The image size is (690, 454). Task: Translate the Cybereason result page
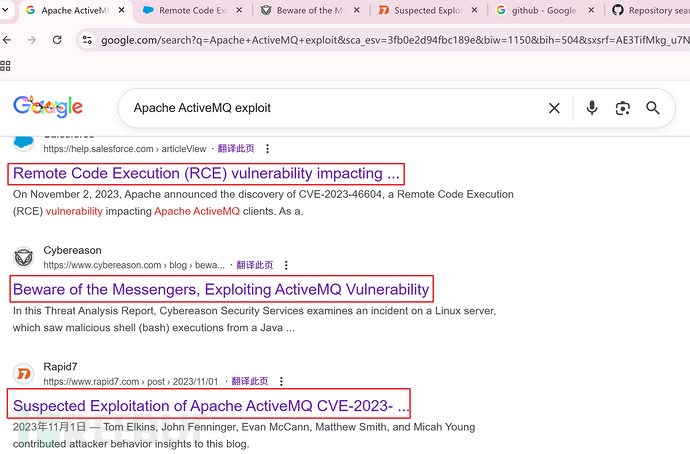254,265
